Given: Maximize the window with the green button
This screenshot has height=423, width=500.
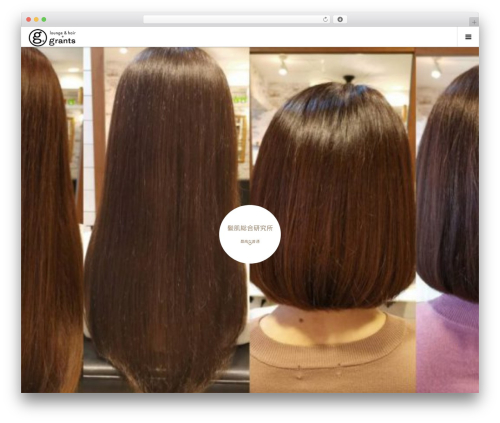Looking at the screenshot, I should pos(44,20).
